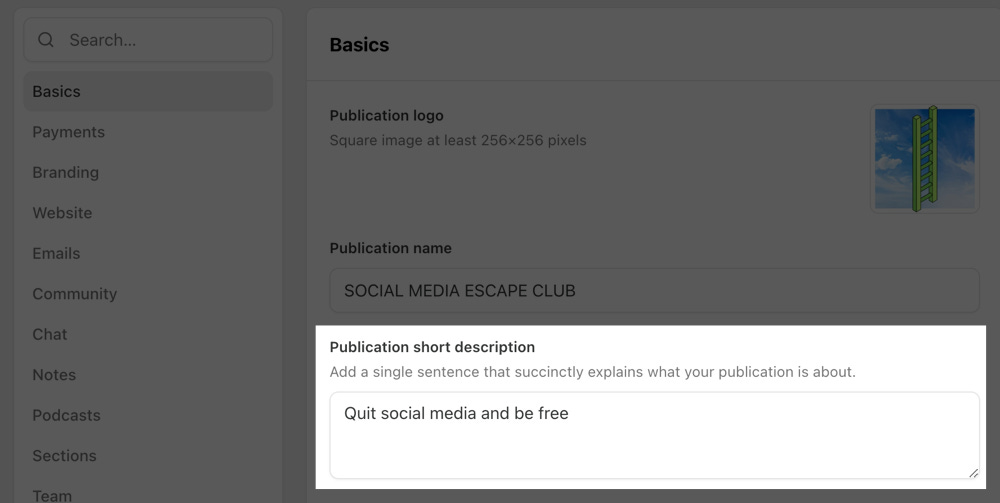Click the ladder publication logo image
The width and height of the screenshot is (1000, 503).
pyautogui.click(x=924, y=159)
